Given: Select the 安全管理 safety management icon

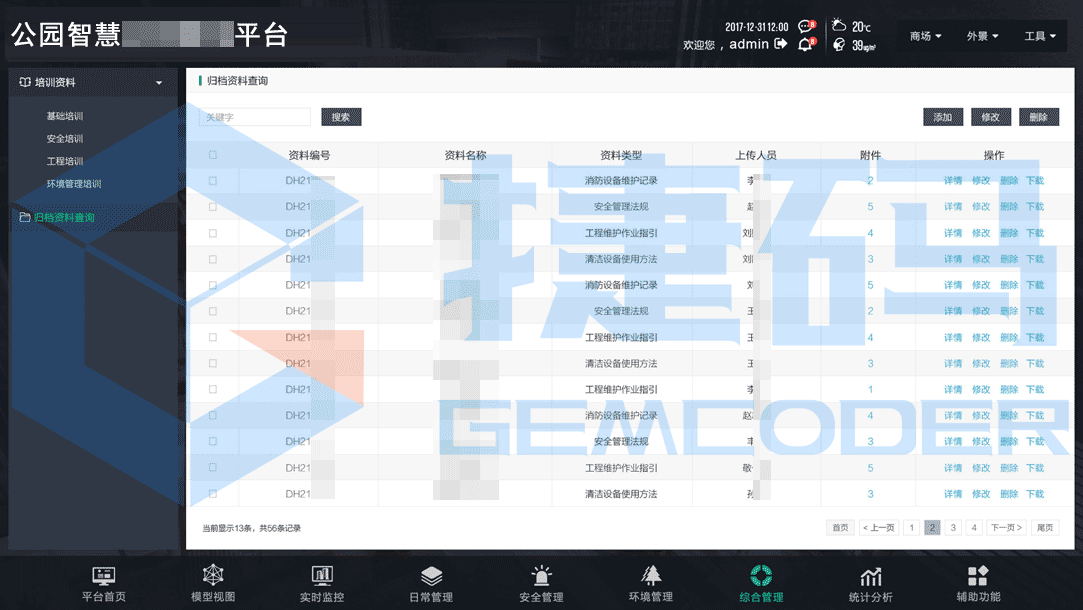Looking at the screenshot, I should pos(541,581).
